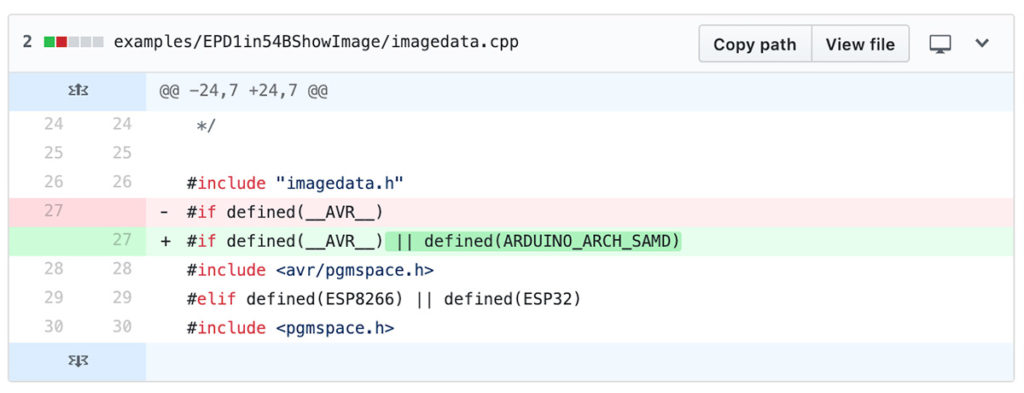Click the display rich diff monitor icon
The image size is (1024, 393).
coord(940,44)
